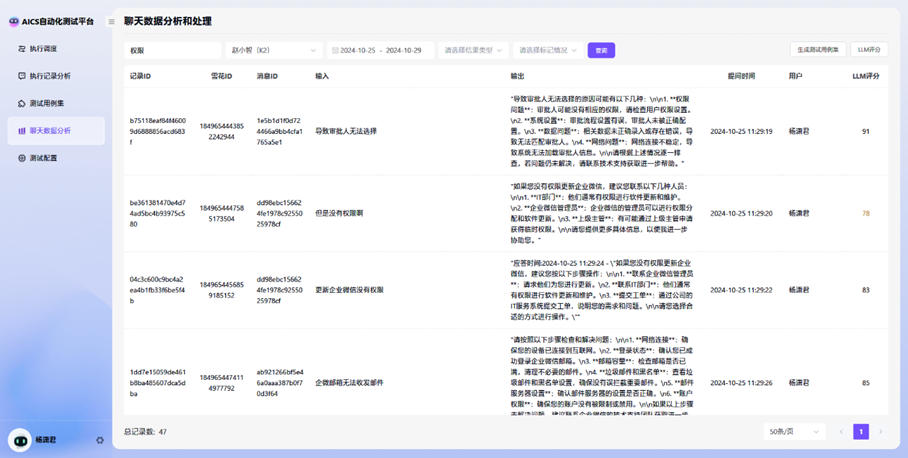Click the end date 2024-10-29 field
Viewport: 908px width, 458px height.
click(404, 50)
